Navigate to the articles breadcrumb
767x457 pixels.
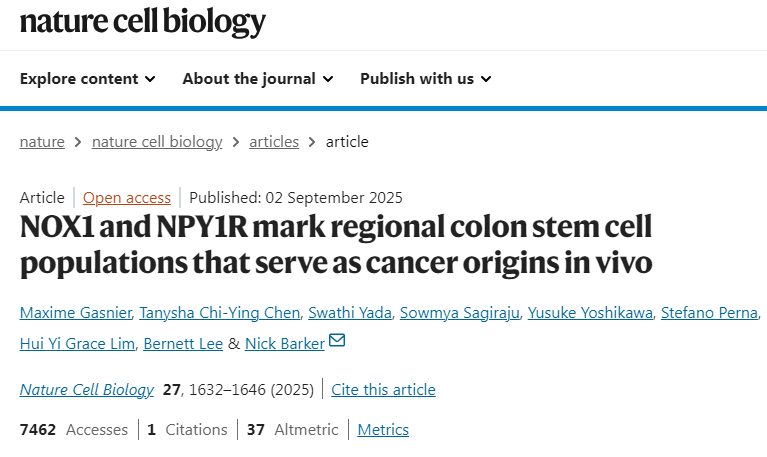(x=274, y=142)
